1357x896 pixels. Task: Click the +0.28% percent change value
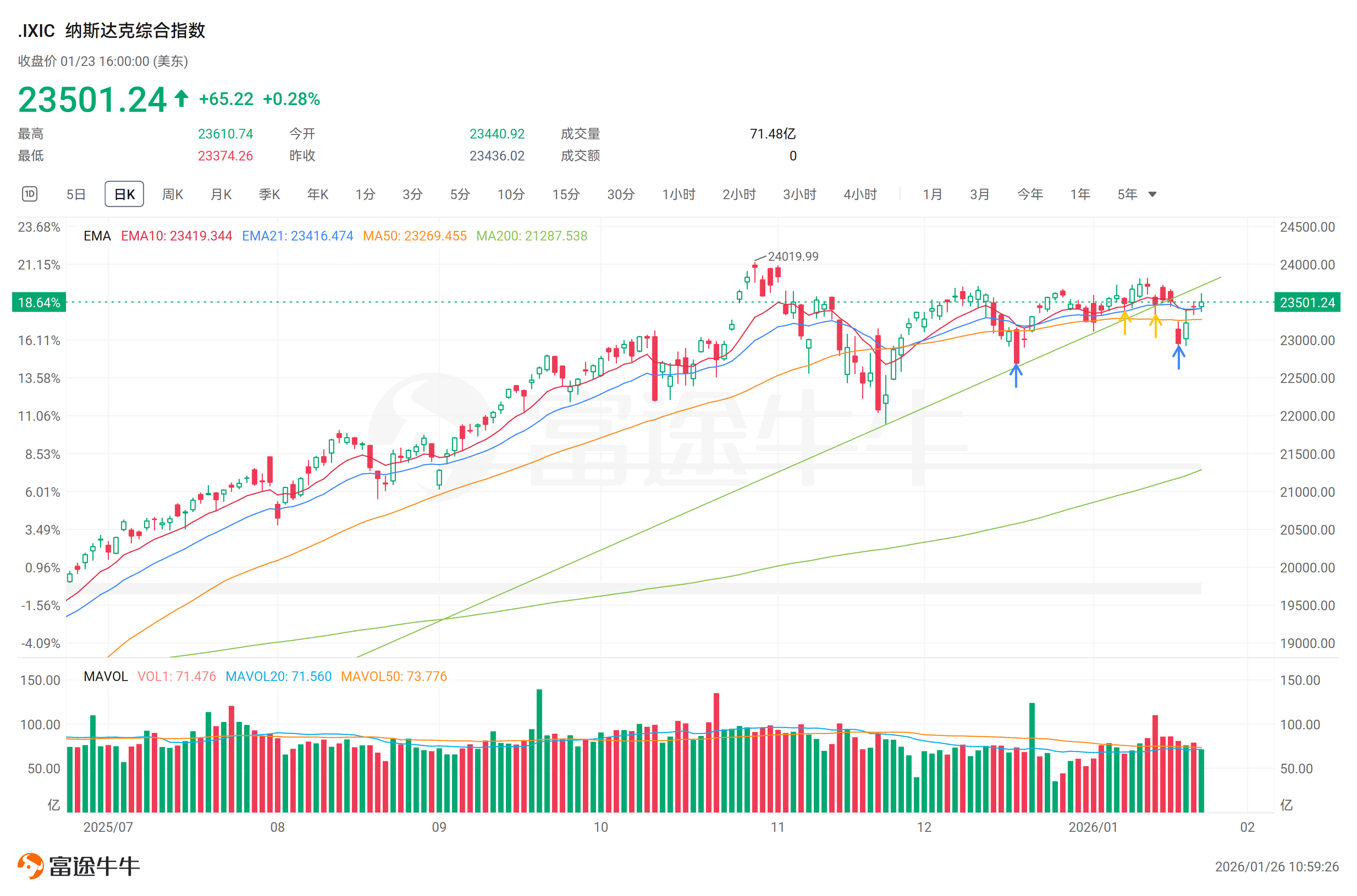coord(291,99)
